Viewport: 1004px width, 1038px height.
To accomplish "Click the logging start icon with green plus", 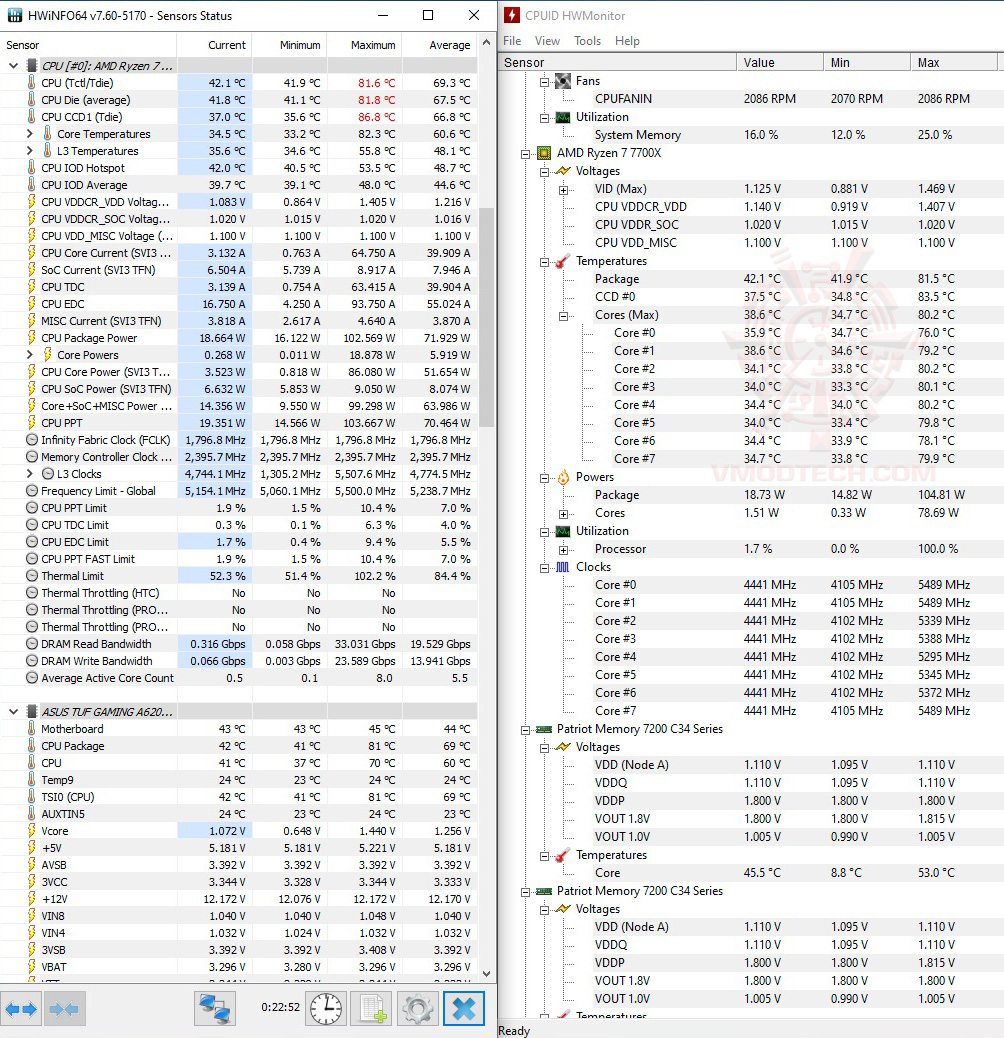I will click(372, 1009).
